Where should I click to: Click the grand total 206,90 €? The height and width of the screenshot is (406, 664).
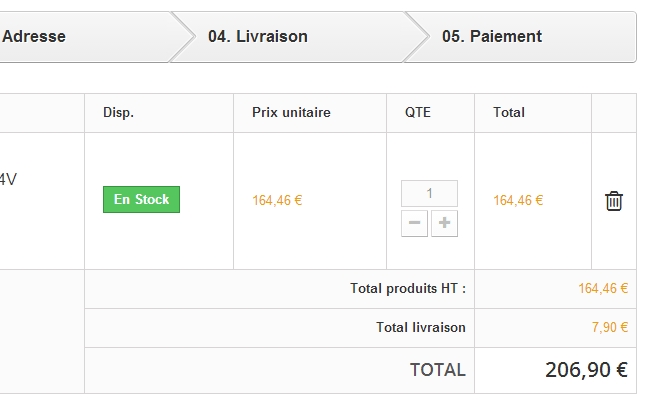pos(586,370)
